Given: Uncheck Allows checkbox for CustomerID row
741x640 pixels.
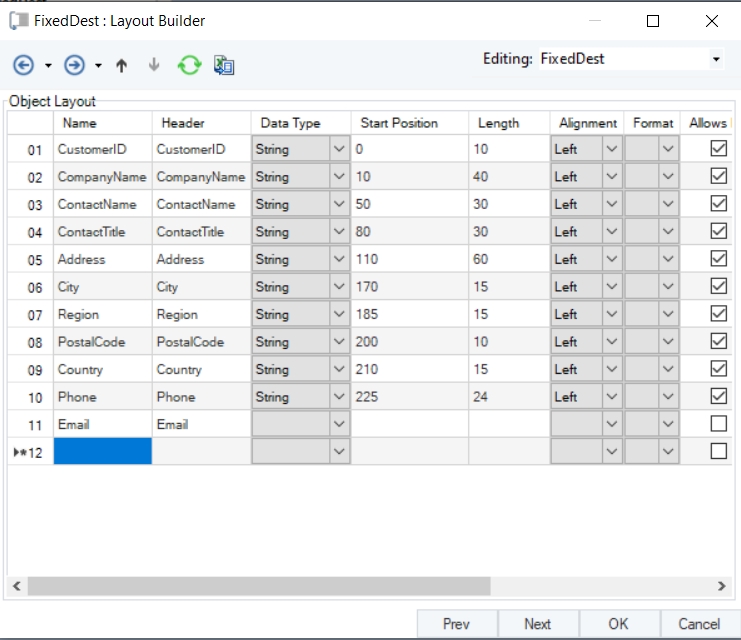Looking at the screenshot, I should pyautogui.click(x=718, y=149).
